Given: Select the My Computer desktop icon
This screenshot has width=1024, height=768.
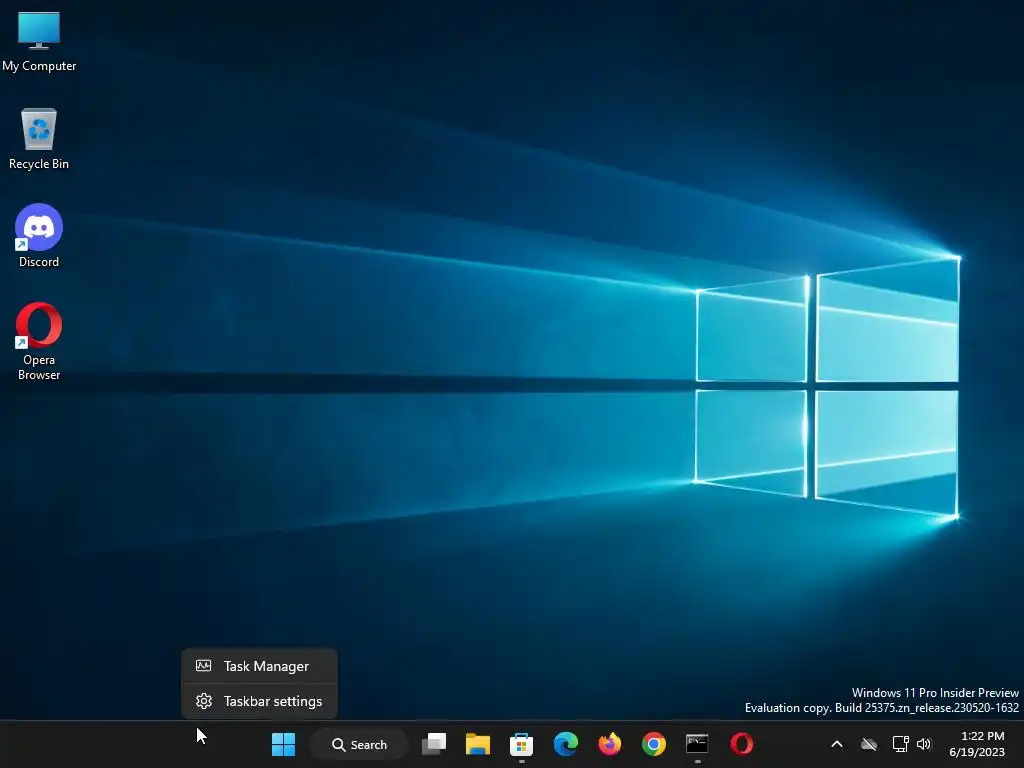Looking at the screenshot, I should [x=39, y=41].
